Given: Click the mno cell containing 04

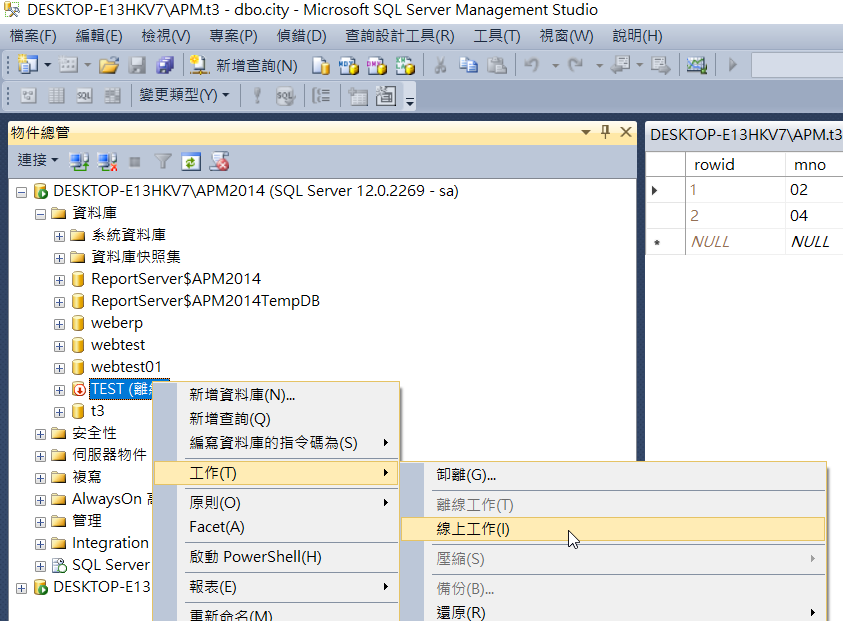Looking at the screenshot, I should (x=813, y=216).
